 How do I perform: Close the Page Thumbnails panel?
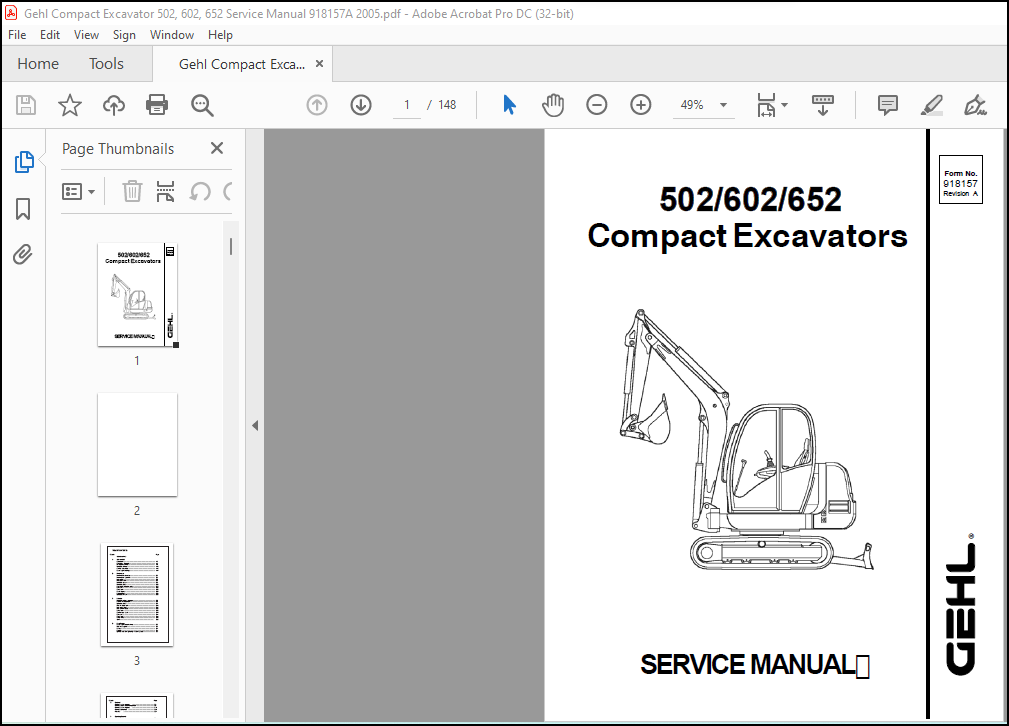coord(217,149)
